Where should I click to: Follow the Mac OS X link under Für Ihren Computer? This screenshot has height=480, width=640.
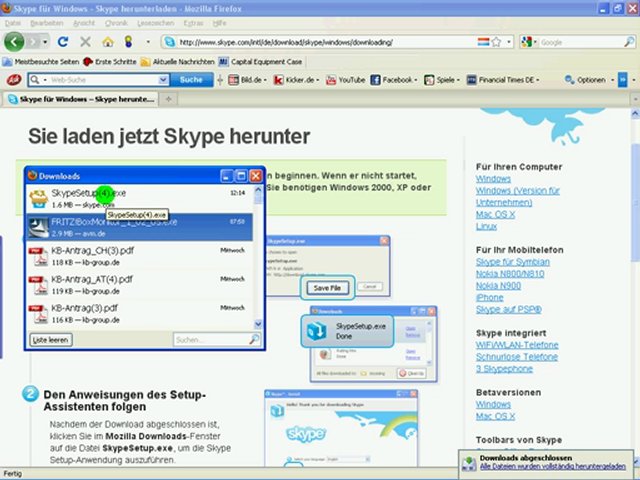coord(496,214)
